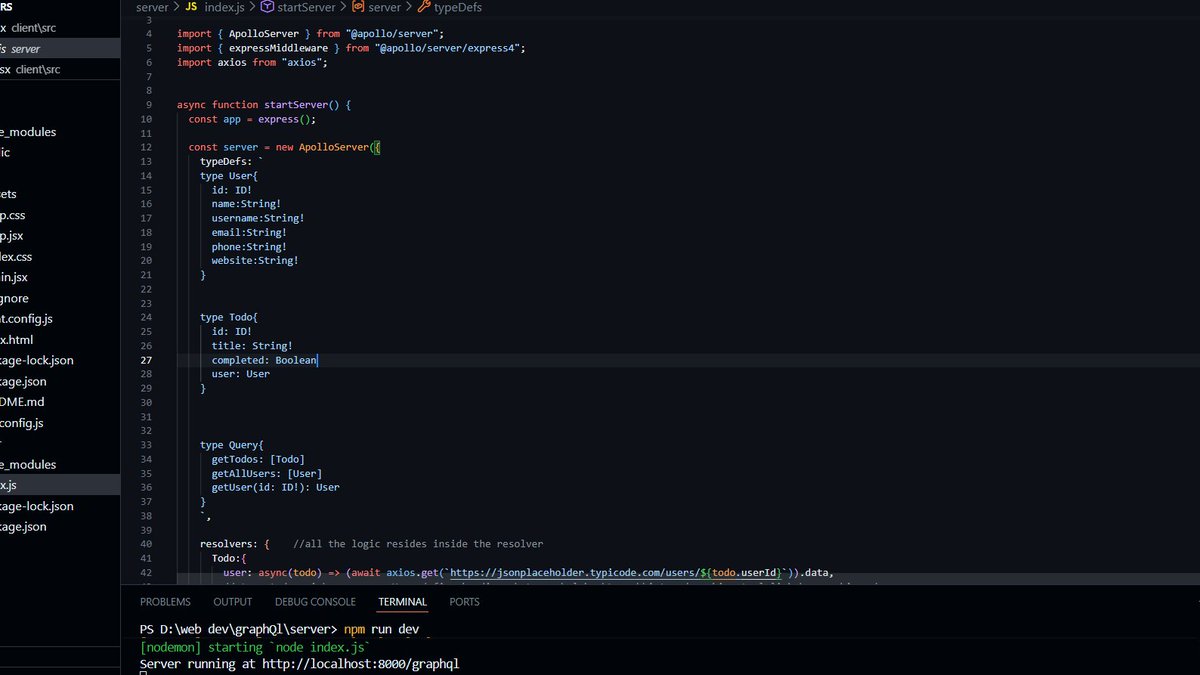The image size is (1200, 675).
Task: Open the server folder breadcrumb at path start
Action: [x=152, y=7]
